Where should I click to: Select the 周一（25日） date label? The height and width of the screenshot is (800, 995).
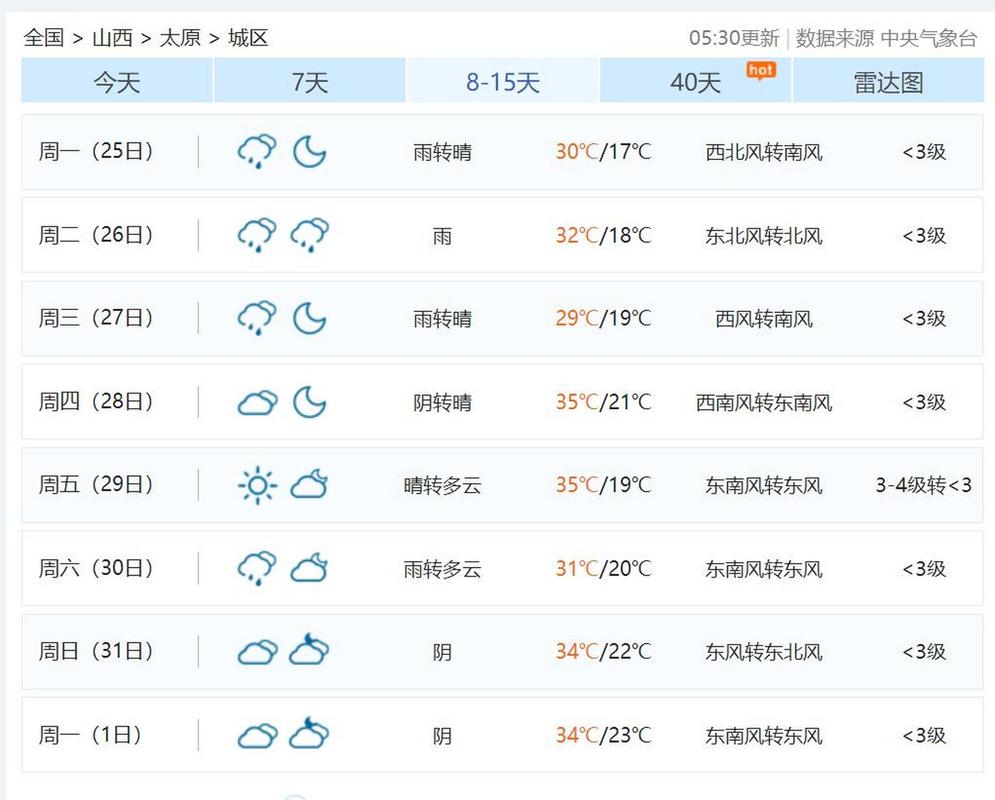[96, 151]
